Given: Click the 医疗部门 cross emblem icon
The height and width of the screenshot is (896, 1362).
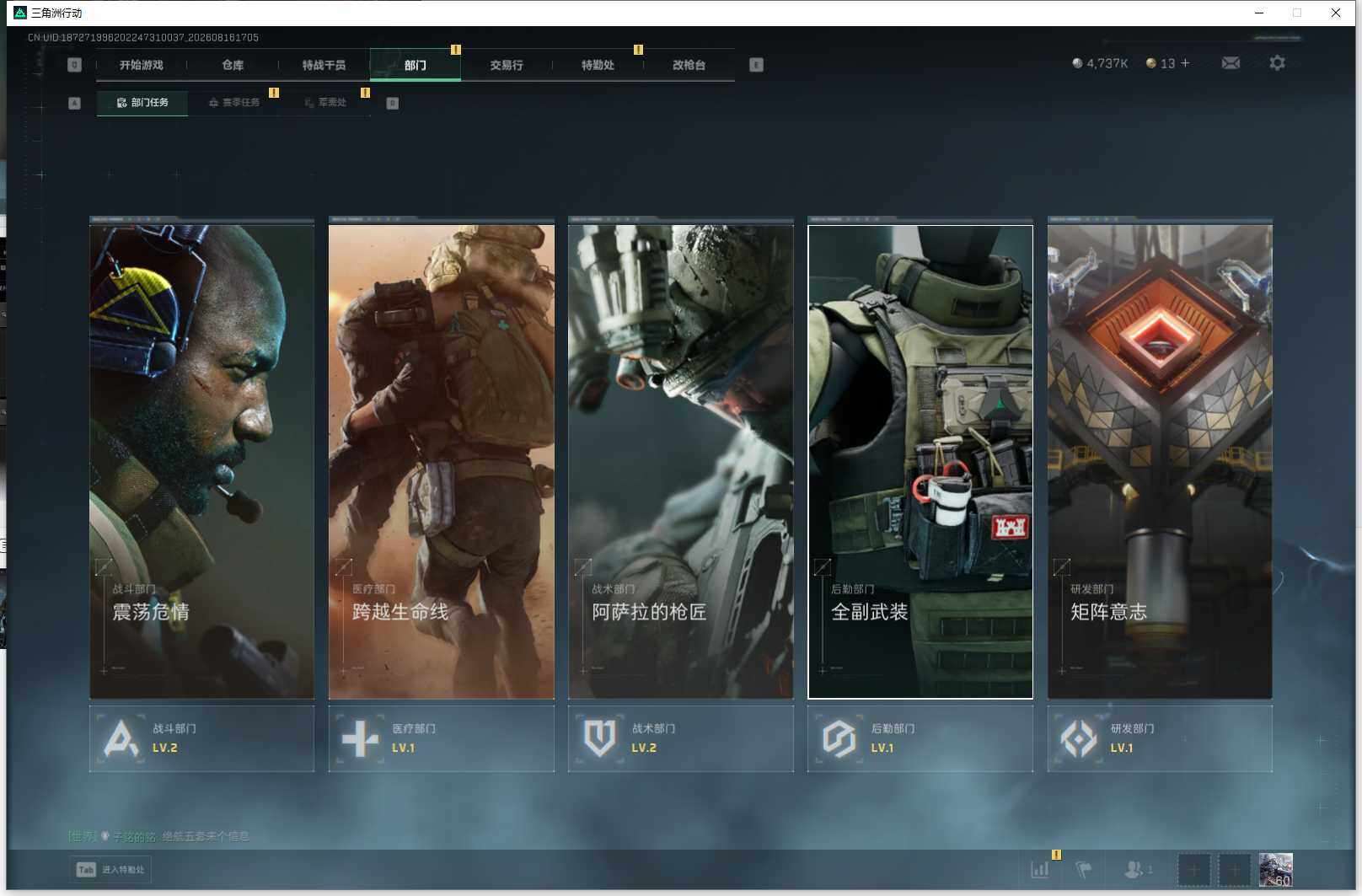Looking at the screenshot, I should 360,738.
